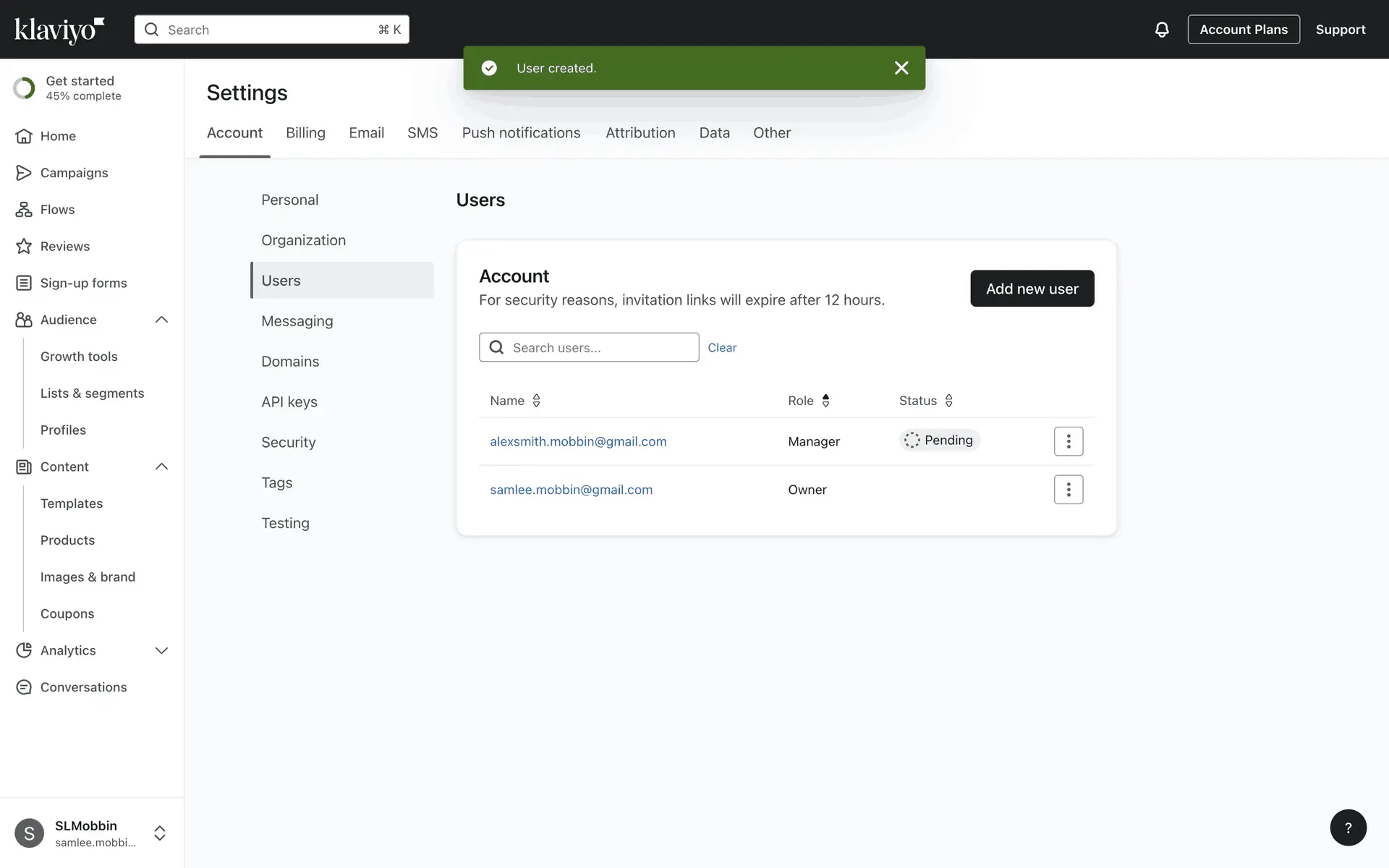Sort users by Status column
The width and height of the screenshot is (1389, 868).
coord(948,401)
